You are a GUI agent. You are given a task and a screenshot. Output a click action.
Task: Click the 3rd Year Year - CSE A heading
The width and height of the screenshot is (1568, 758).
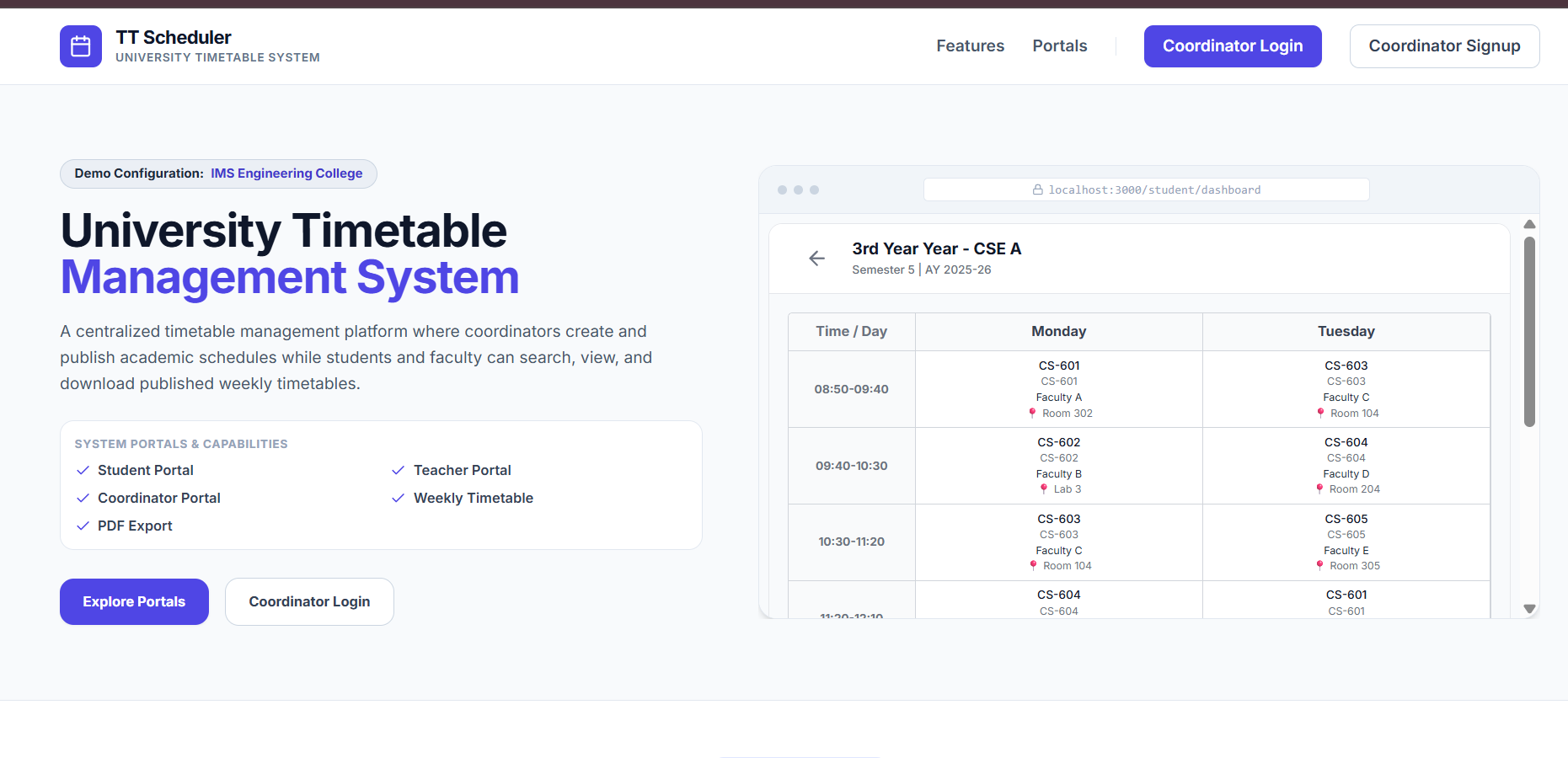pyautogui.click(x=937, y=248)
